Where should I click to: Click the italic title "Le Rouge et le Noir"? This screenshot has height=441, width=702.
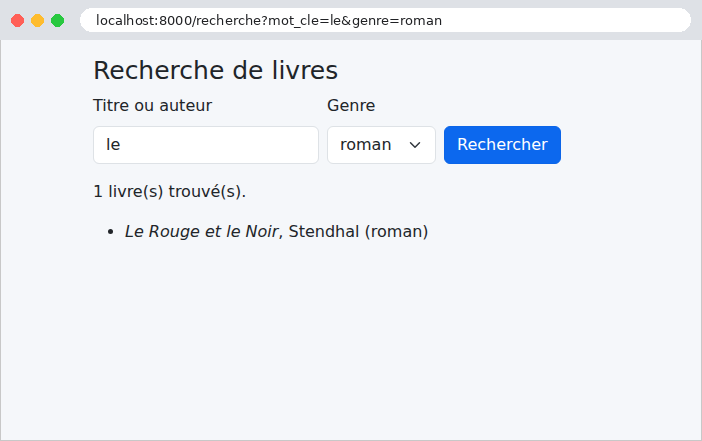coord(201,231)
